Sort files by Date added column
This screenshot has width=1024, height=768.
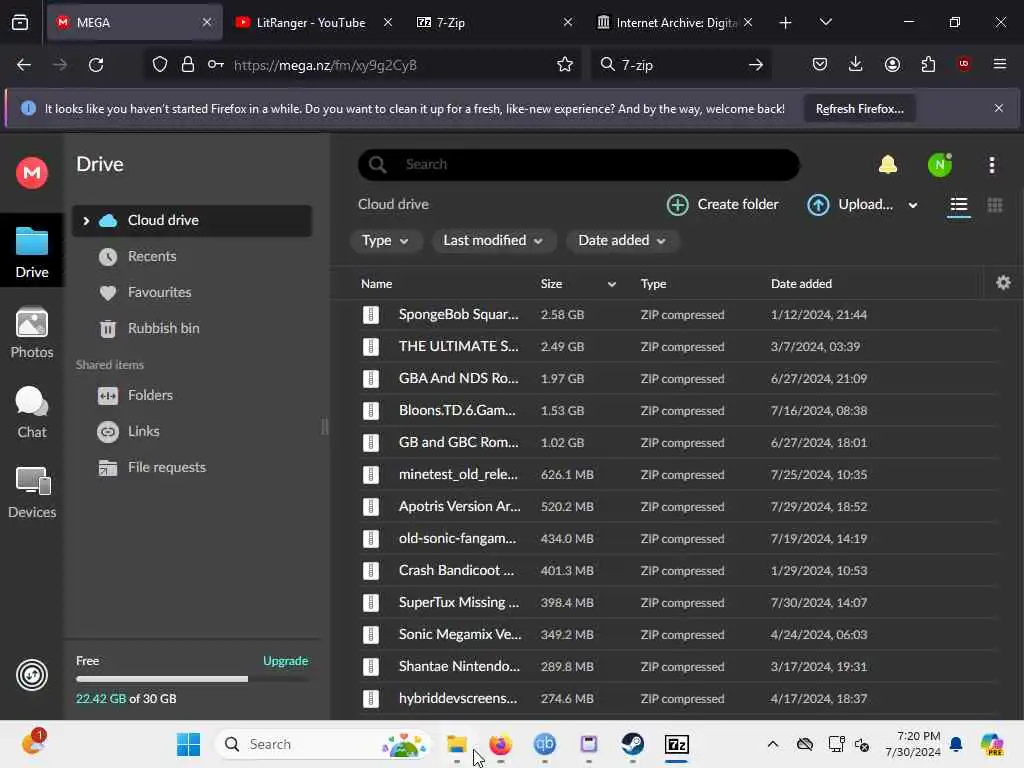pyautogui.click(x=801, y=283)
